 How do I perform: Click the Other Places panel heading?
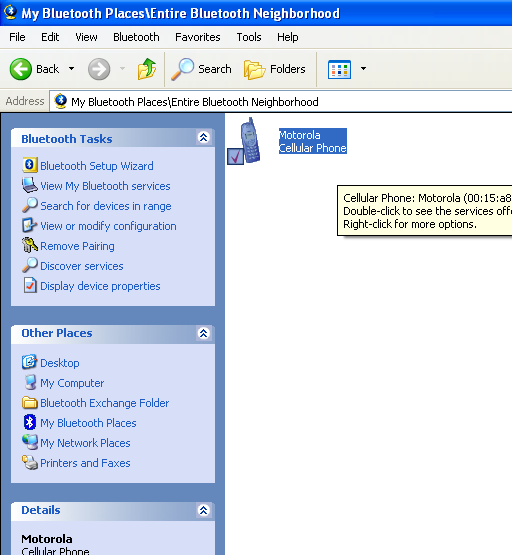(57, 333)
